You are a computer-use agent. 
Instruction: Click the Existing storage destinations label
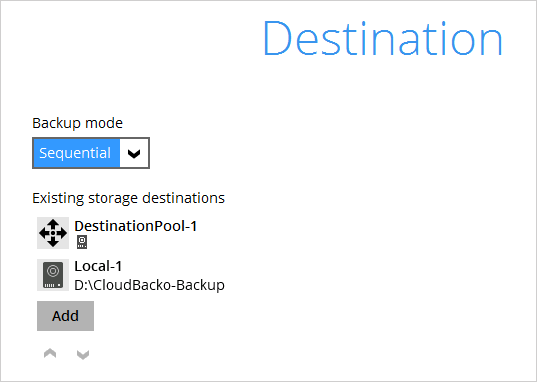click(128, 198)
